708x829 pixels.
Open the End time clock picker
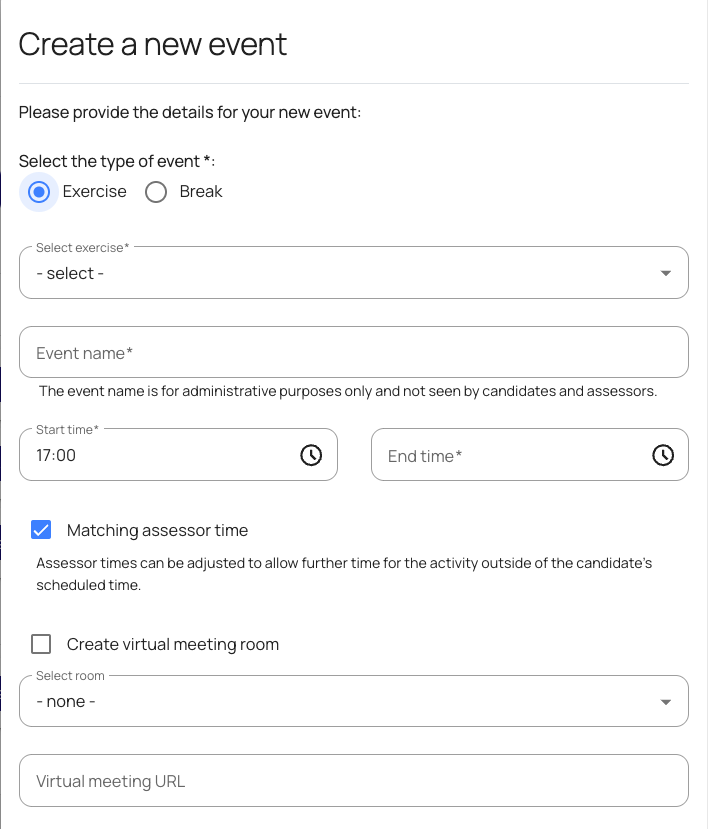tap(663, 455)
